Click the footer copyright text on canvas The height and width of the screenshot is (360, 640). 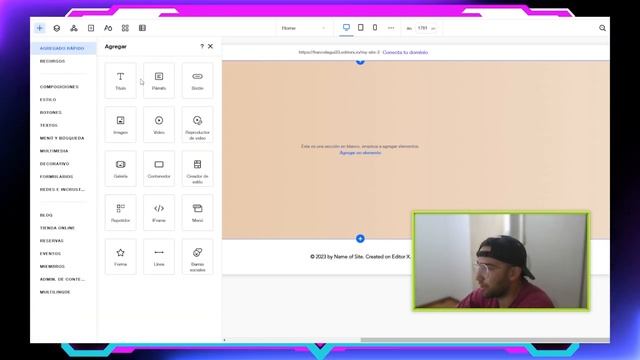coord(360,257)
